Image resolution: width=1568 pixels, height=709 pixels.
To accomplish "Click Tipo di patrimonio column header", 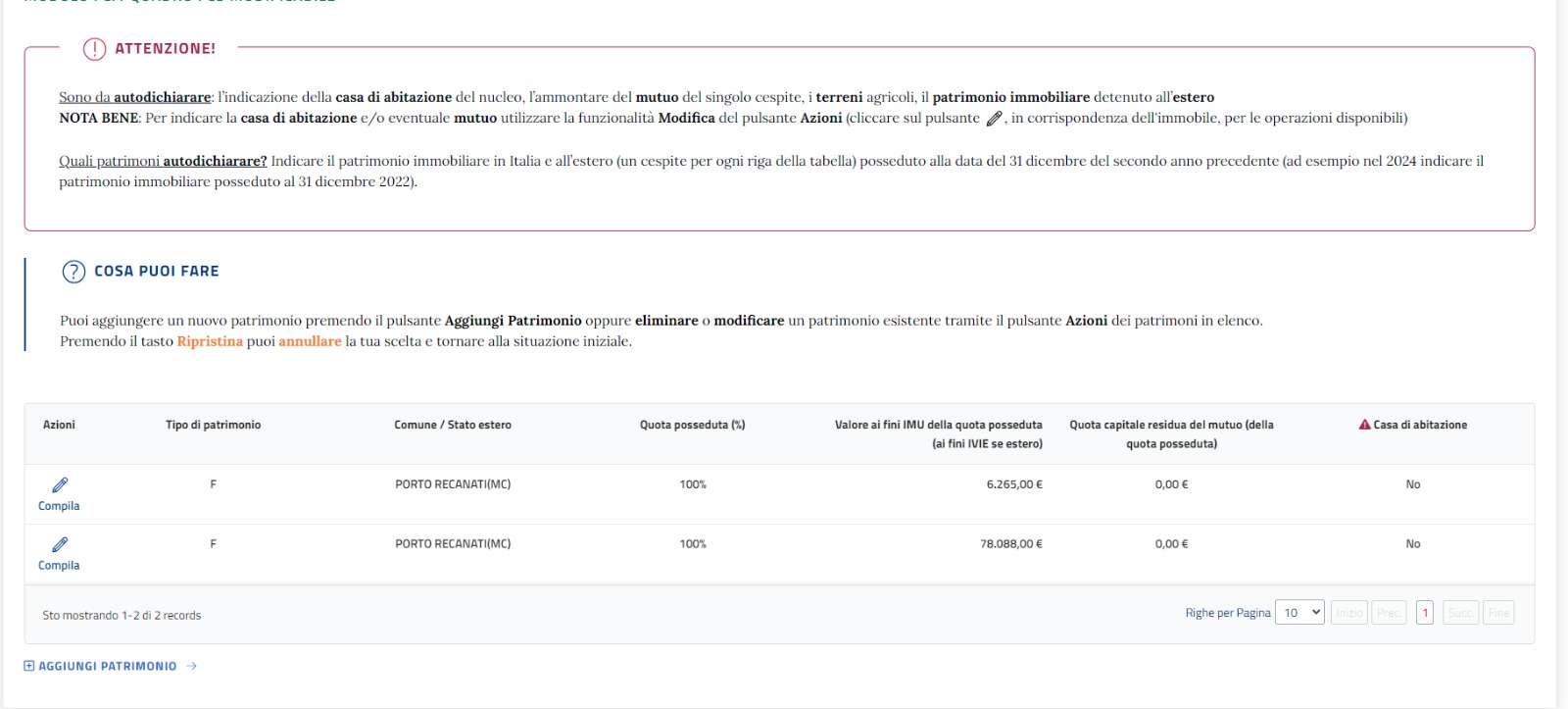I will (213, 425).
